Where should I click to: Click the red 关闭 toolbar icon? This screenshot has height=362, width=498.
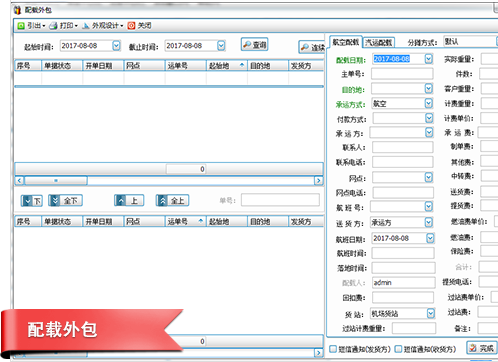[x=132, y=26]
